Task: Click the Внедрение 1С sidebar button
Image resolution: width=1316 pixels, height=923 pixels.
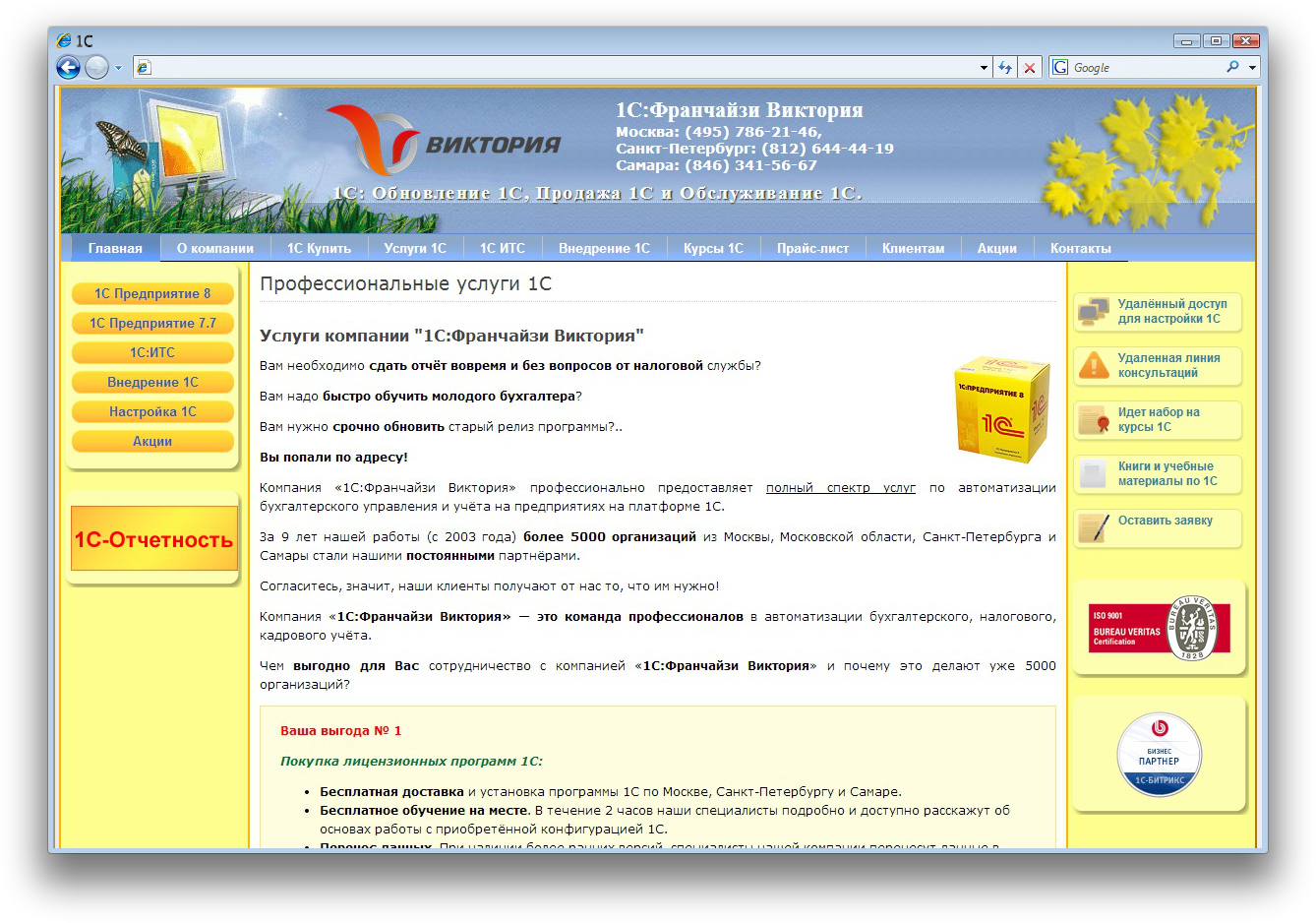Action: pyautogui.click(x=152, y=382)
